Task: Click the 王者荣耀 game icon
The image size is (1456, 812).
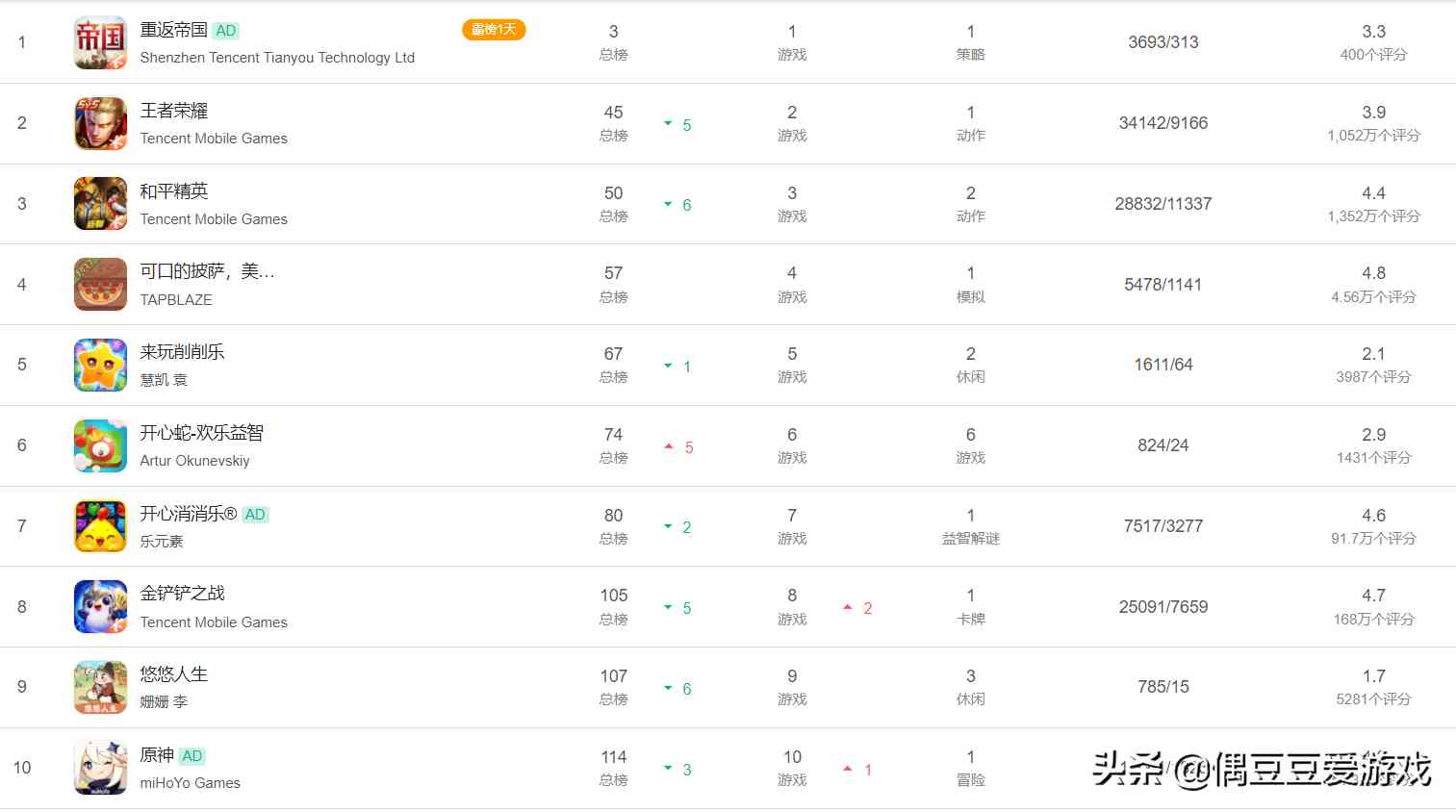Action: [x=101, y=123]
